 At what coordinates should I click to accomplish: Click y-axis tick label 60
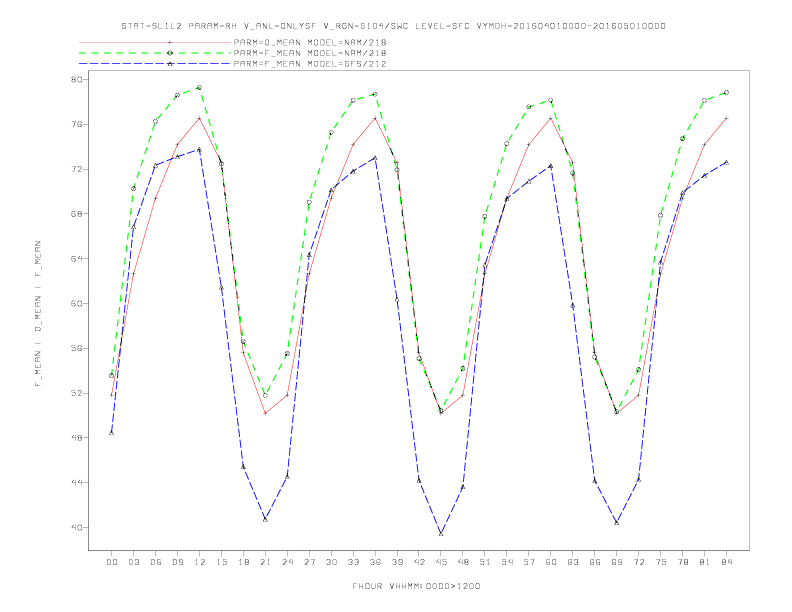[76, 303]
